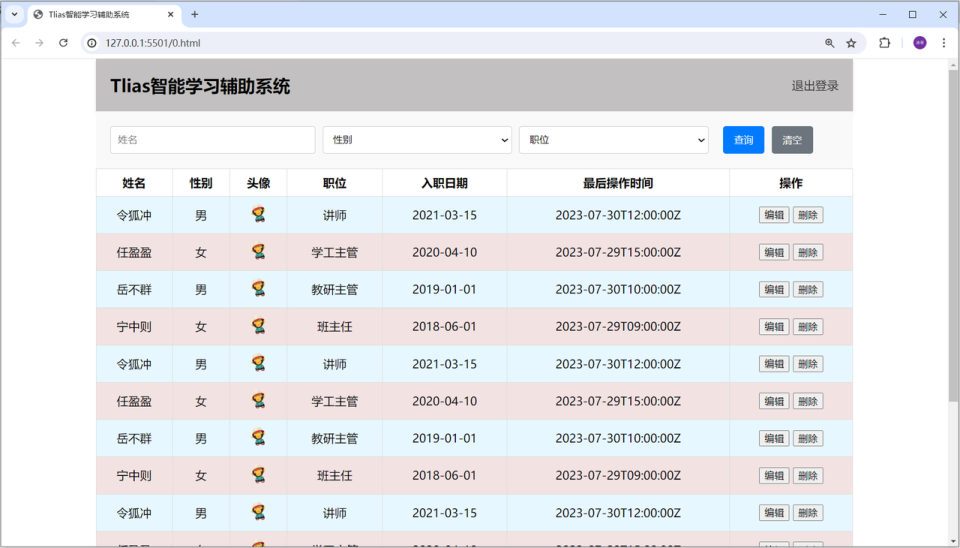Screen dimensions: 960x548
Task: Open the 性别 dropdown
Action: 417,140
